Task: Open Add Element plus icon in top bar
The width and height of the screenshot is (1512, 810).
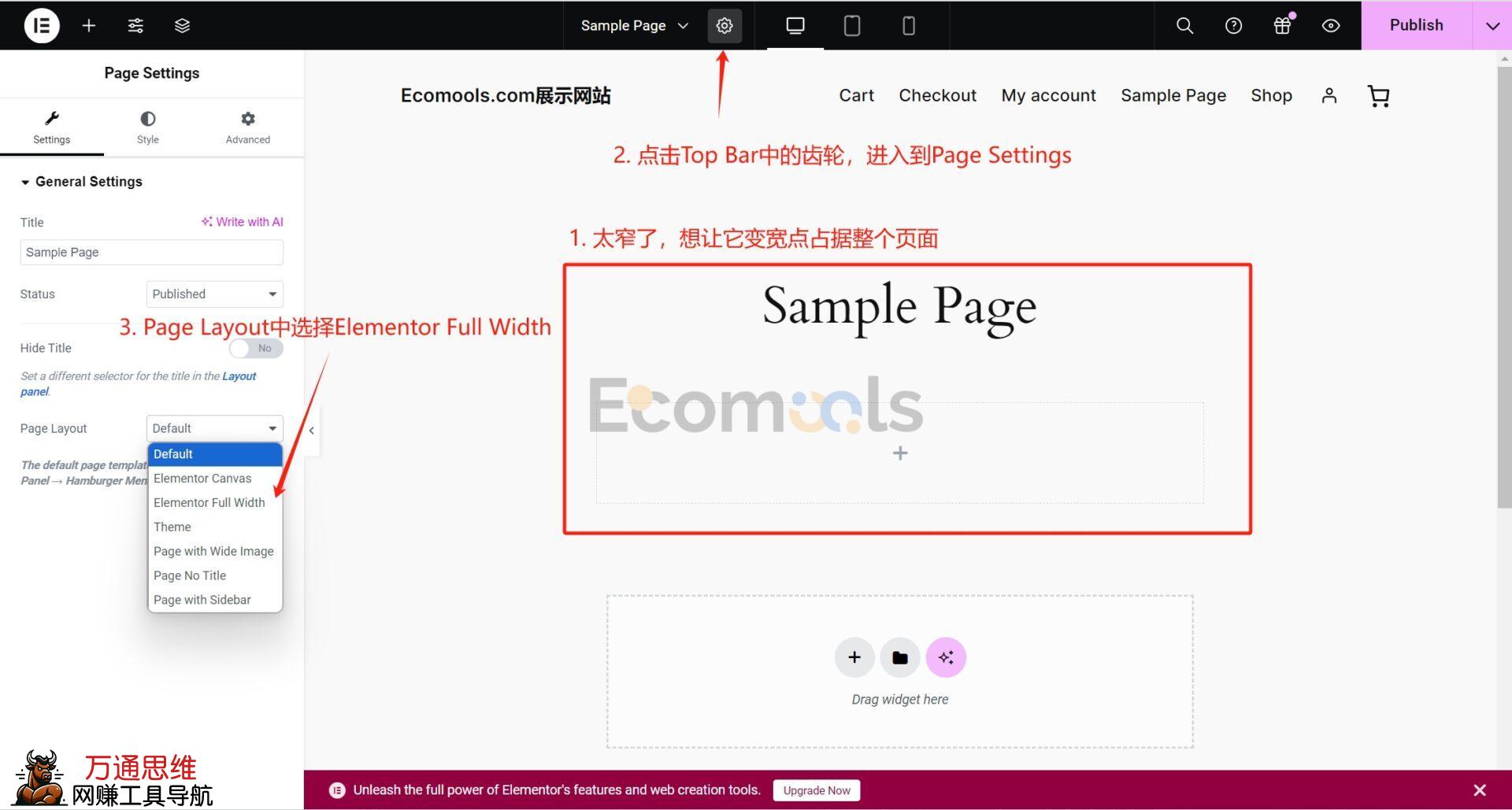Action: (x=89, y=26)
